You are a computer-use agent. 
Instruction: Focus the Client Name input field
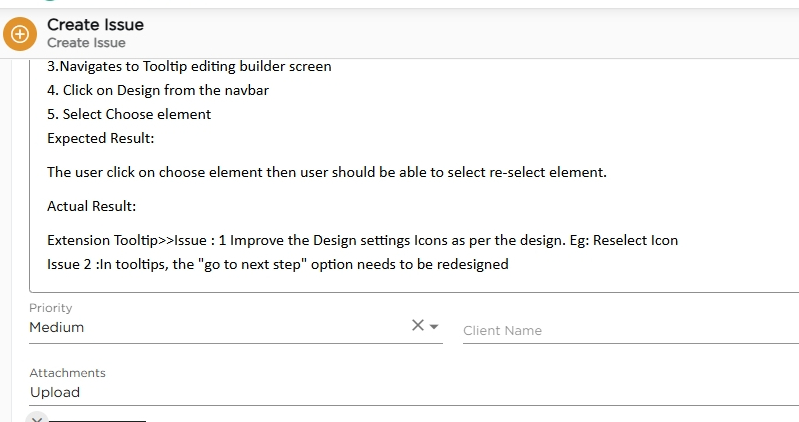point(631,330)
